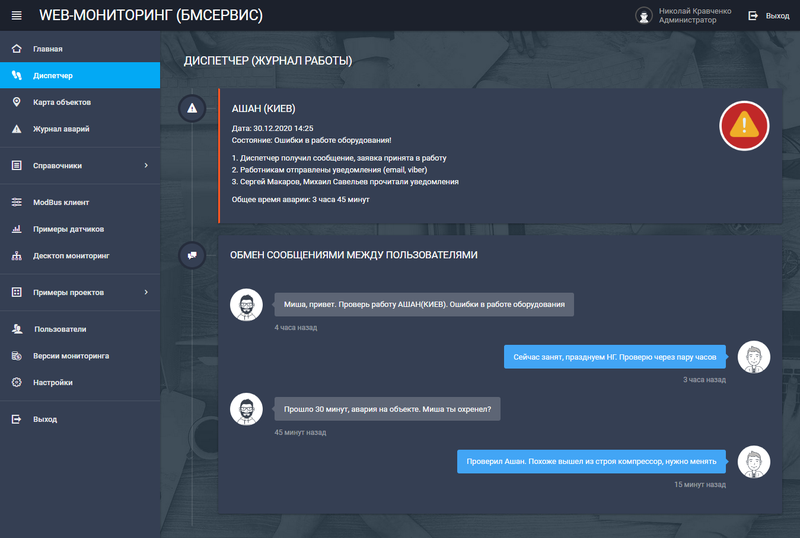Screen dimensions: 800x538
Task: Click the sidebar Выход label
Action: [45, 419]
